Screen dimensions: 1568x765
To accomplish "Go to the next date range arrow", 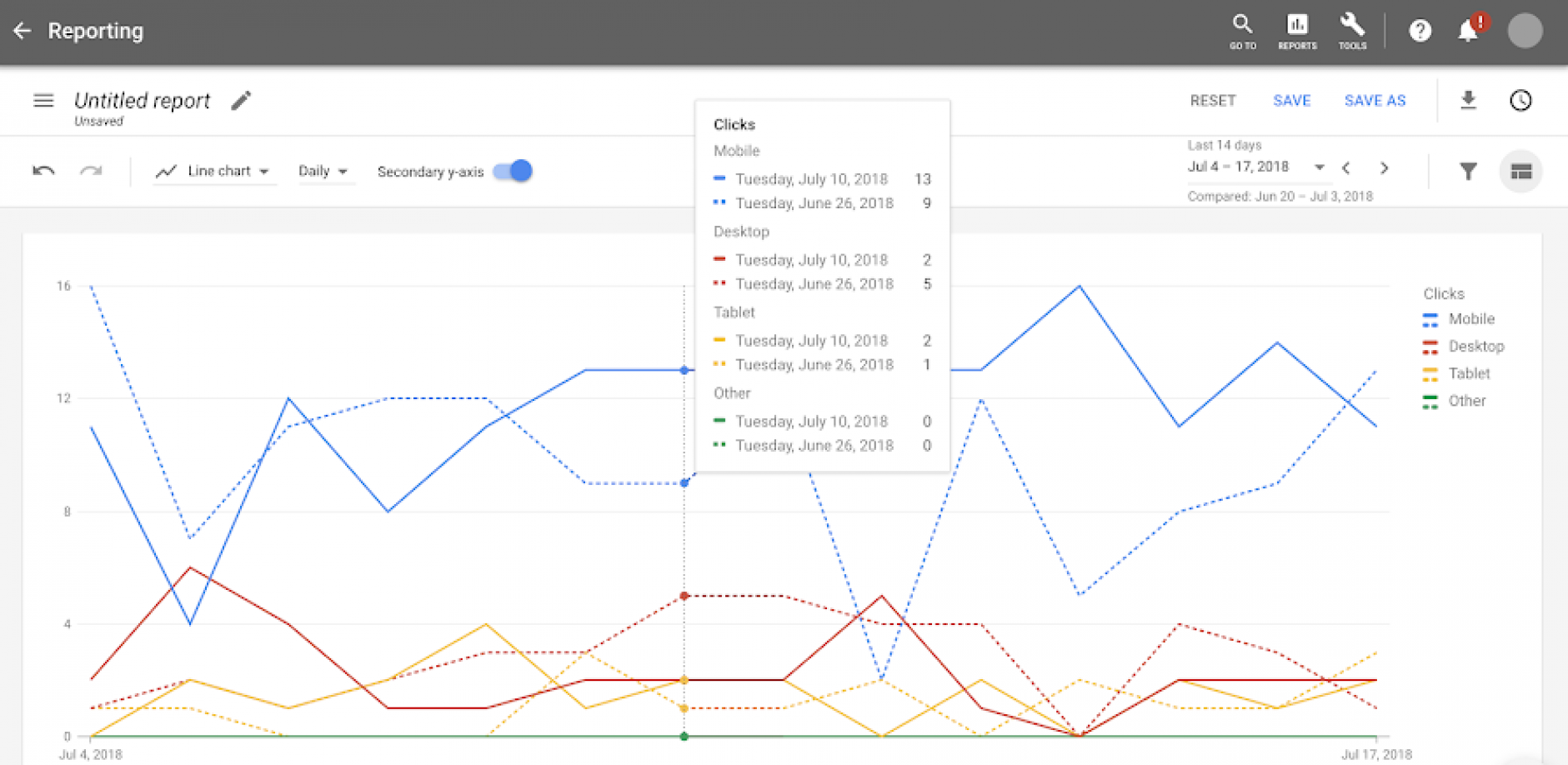I will [1384, 168].
